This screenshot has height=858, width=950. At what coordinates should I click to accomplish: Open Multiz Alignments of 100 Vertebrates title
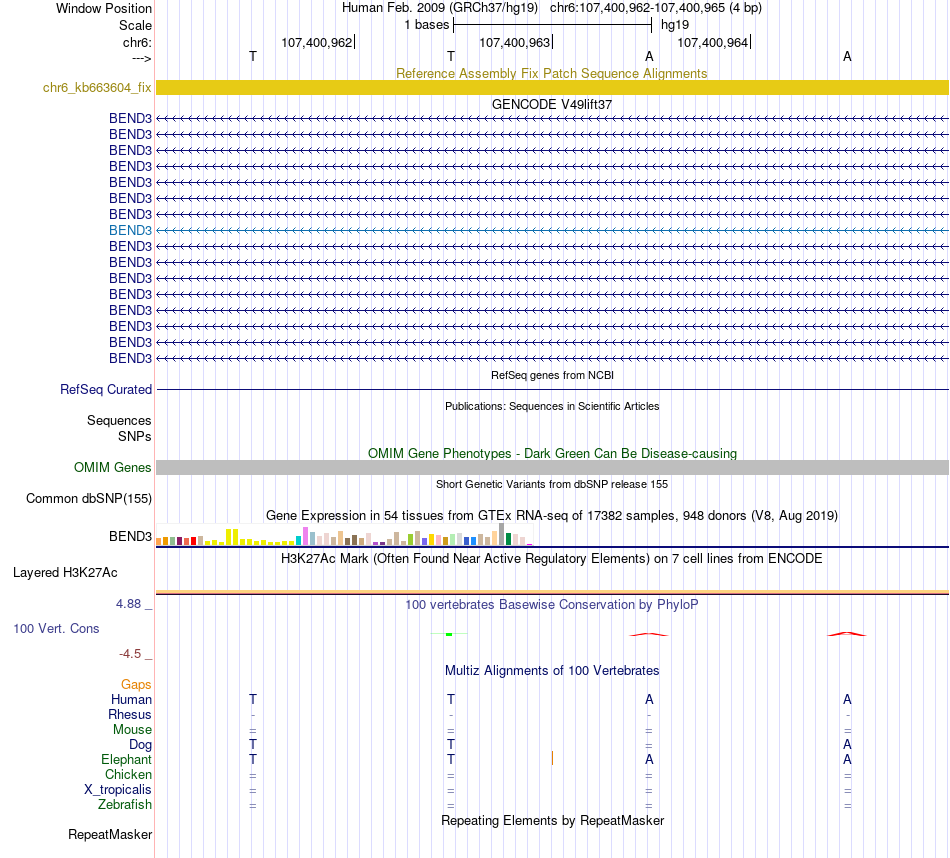click(552, 670)
